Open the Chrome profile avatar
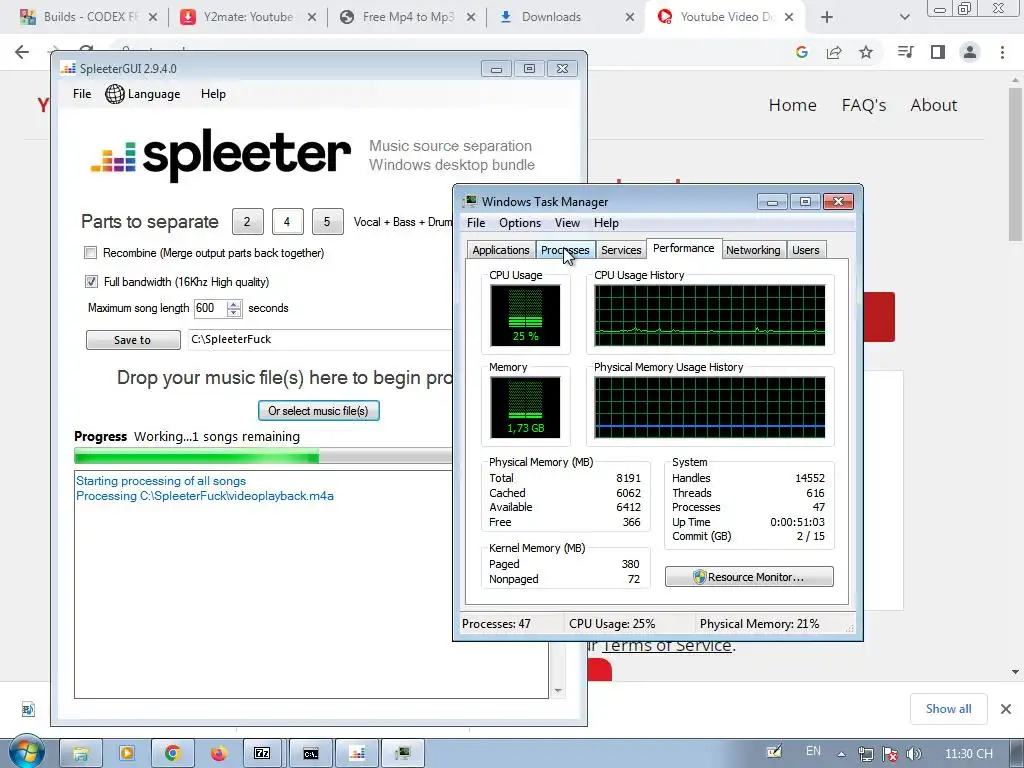1024x768 pixels. point(970,52)
